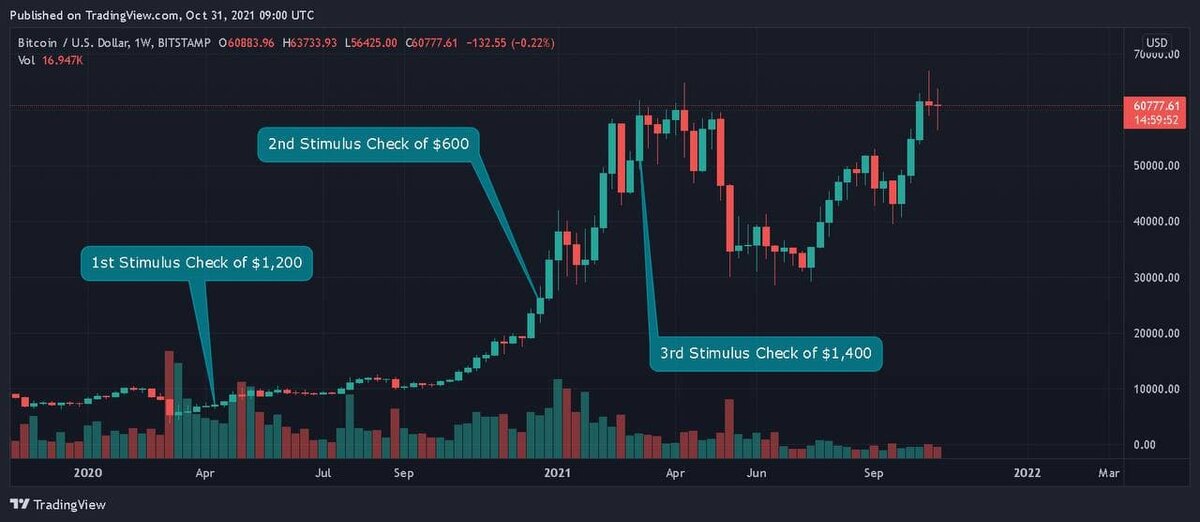The width and height of the screenshot is (1200, 522).
Task: Click the 30000.00 price axis level
Action: tap(1157, 277)
